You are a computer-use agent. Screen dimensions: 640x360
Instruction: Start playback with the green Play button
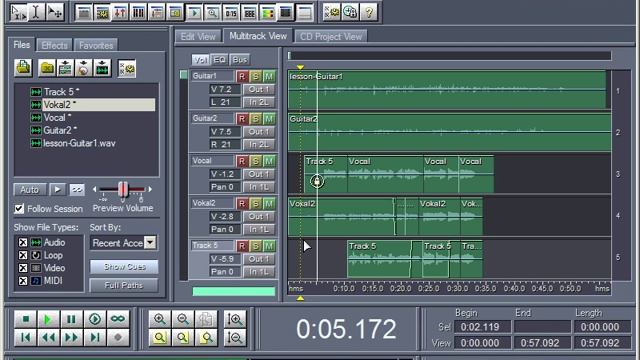(48, 319)
